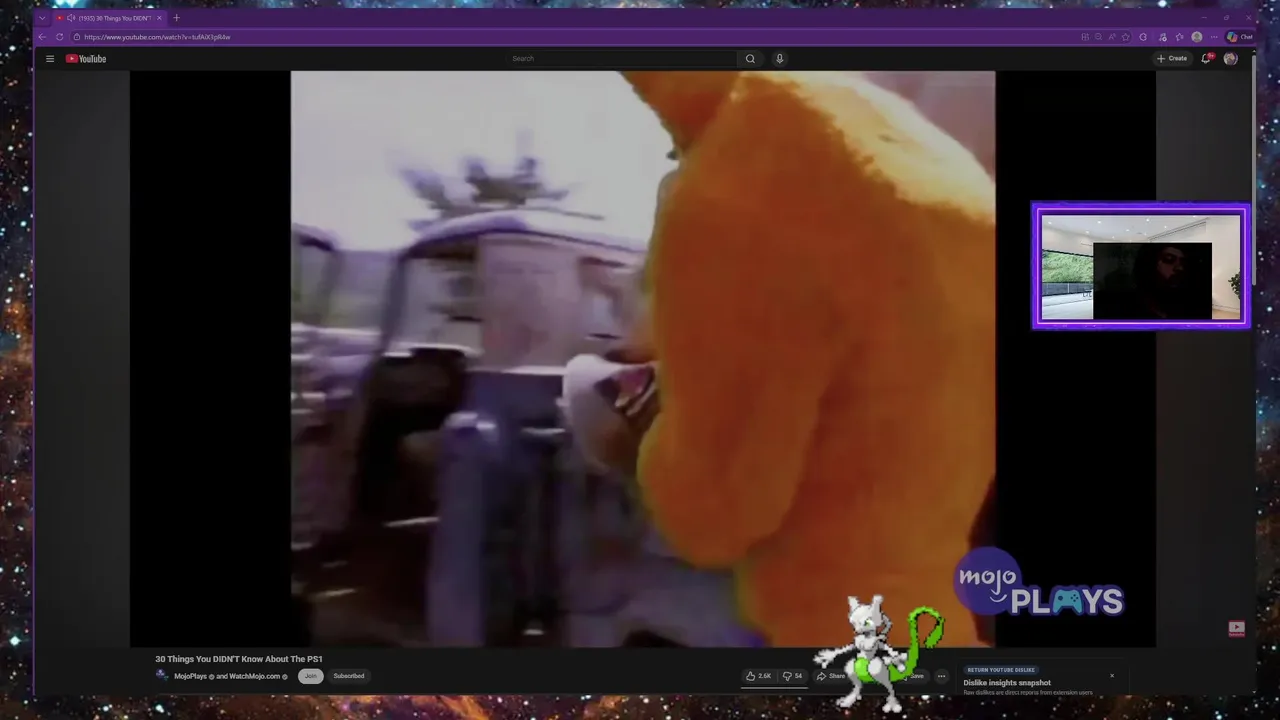Click the magnifier search button

pyautogui.click(x=750, y=59)
